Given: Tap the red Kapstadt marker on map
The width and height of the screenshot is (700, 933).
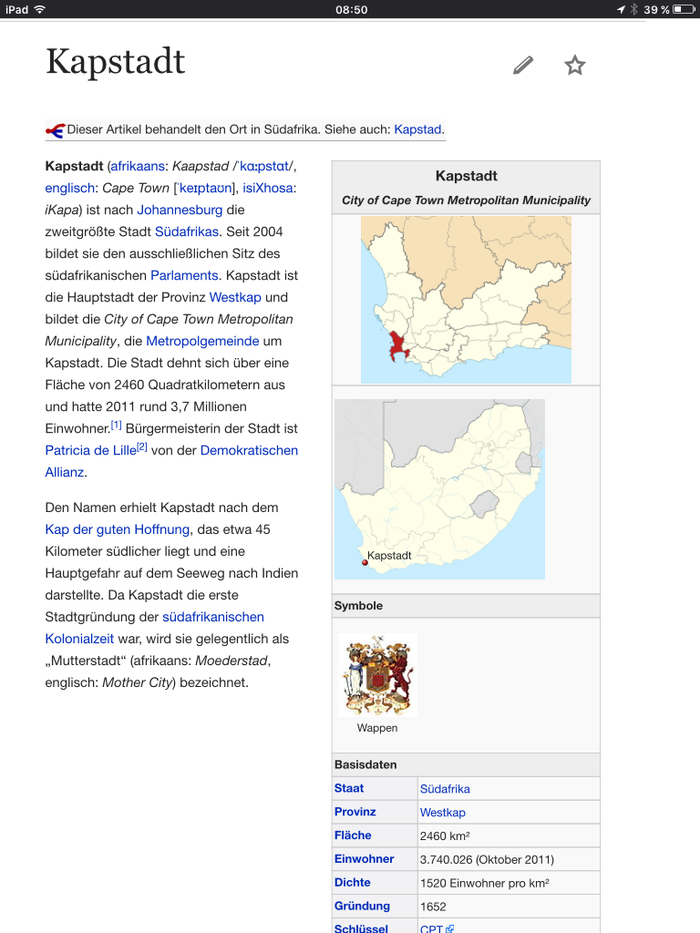Looking at the screenshot, I should 365,562.
